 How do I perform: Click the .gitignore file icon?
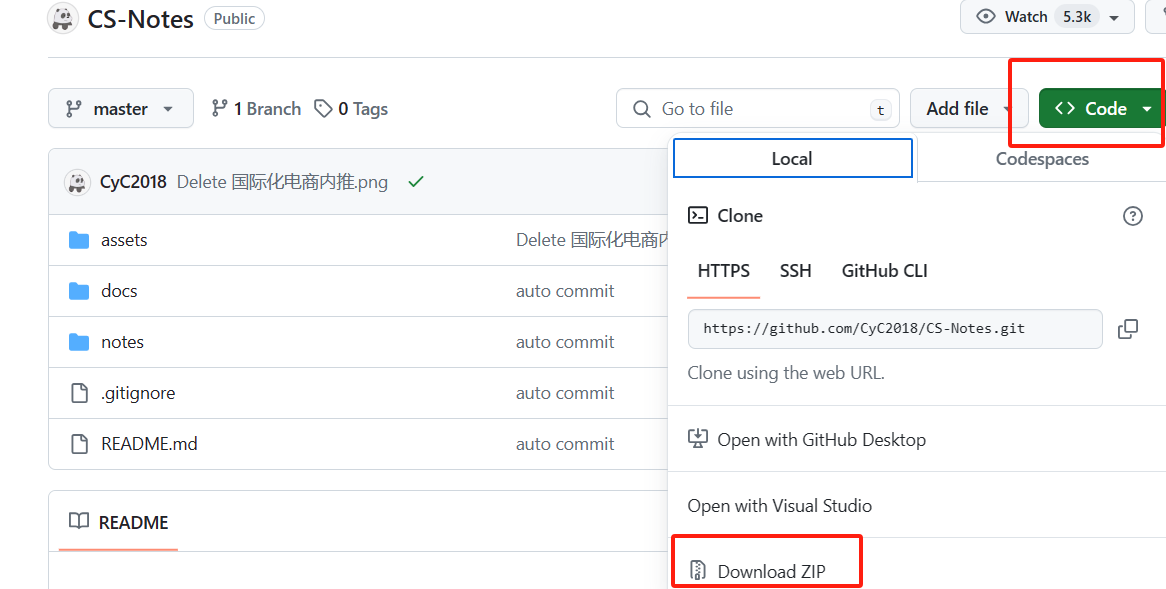pos(79,393)
